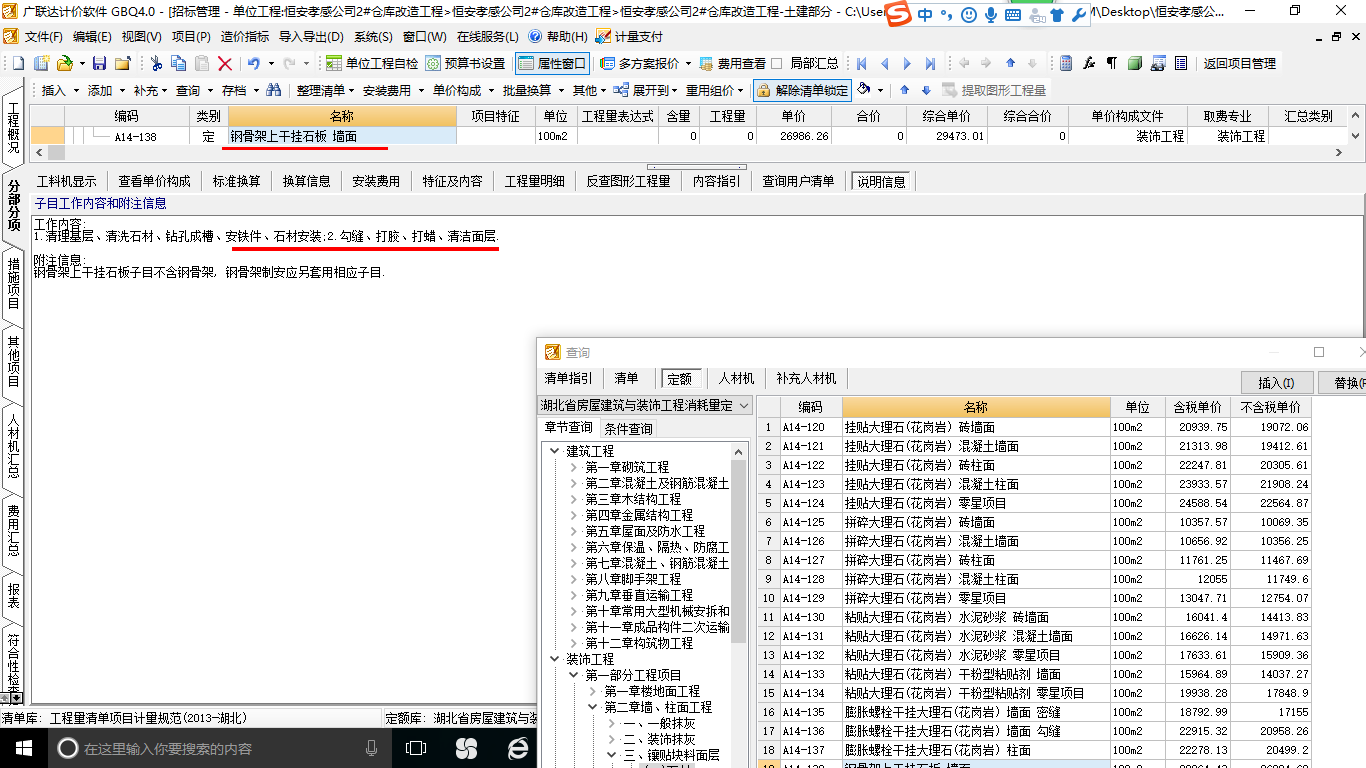Collapse the 建筑工程 tree node
Image resolution: width=1366 pixels, height=768 pixels.
coord(555,451)
